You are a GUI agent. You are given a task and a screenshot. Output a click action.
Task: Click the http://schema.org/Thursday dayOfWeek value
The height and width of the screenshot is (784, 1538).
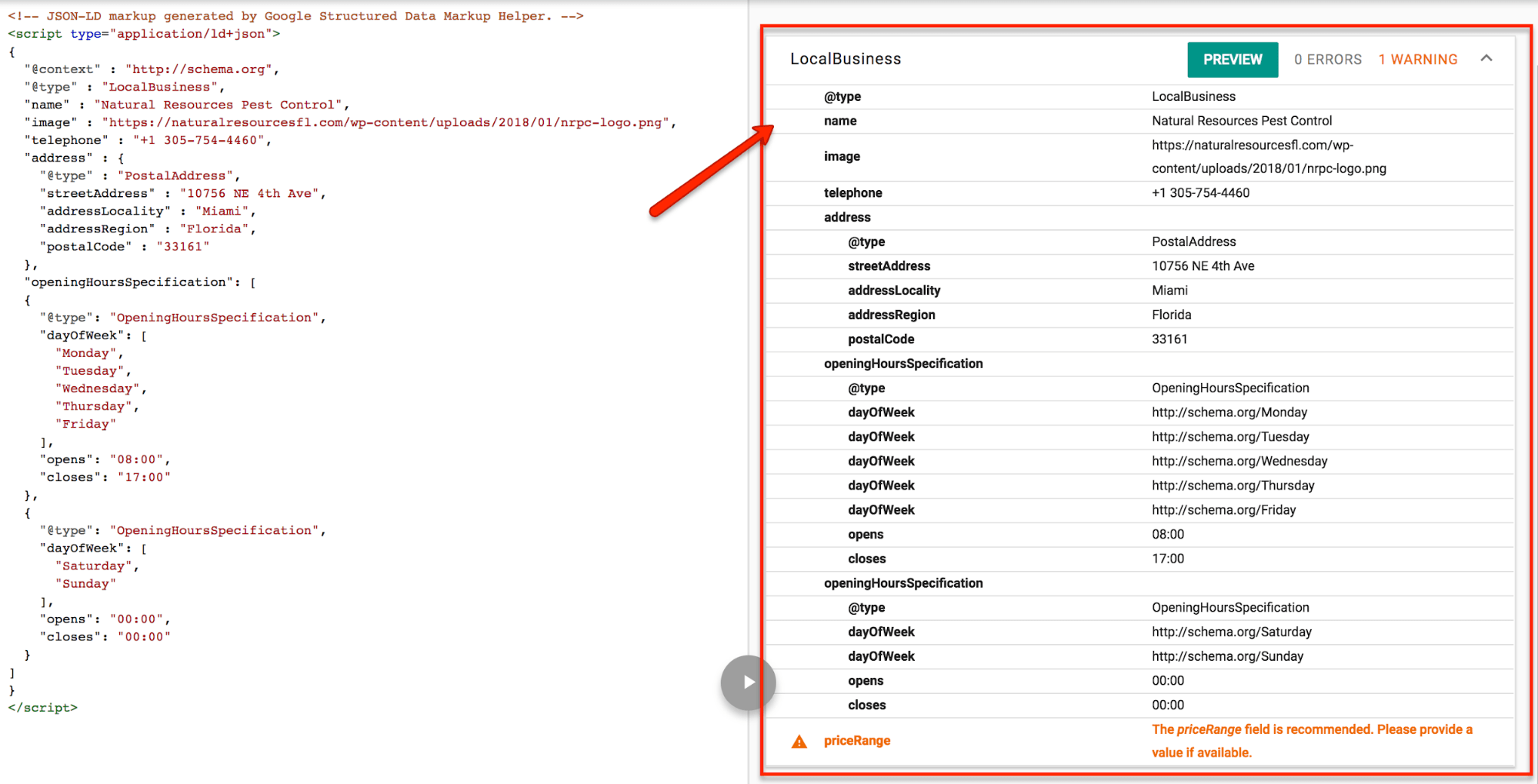tap(1233, 486)
